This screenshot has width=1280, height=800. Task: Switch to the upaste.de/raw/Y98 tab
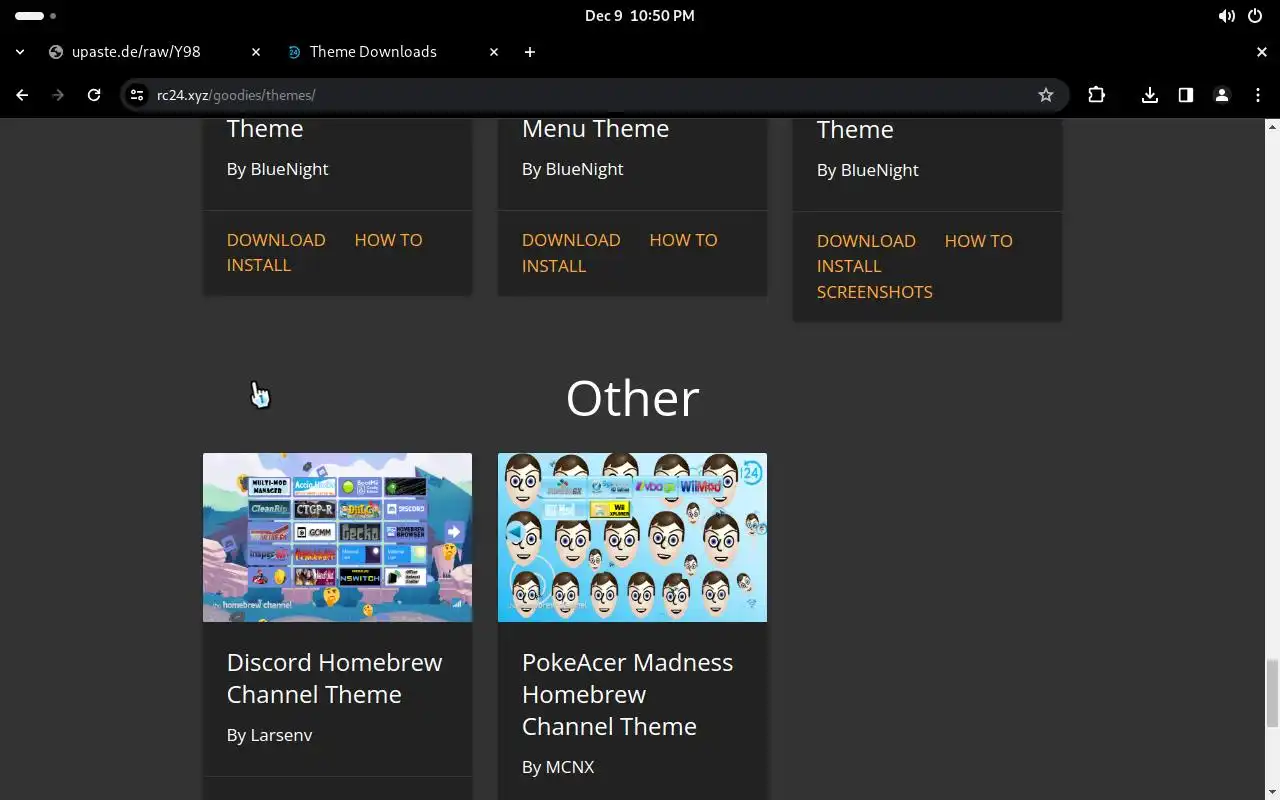(x=155, y=52)
